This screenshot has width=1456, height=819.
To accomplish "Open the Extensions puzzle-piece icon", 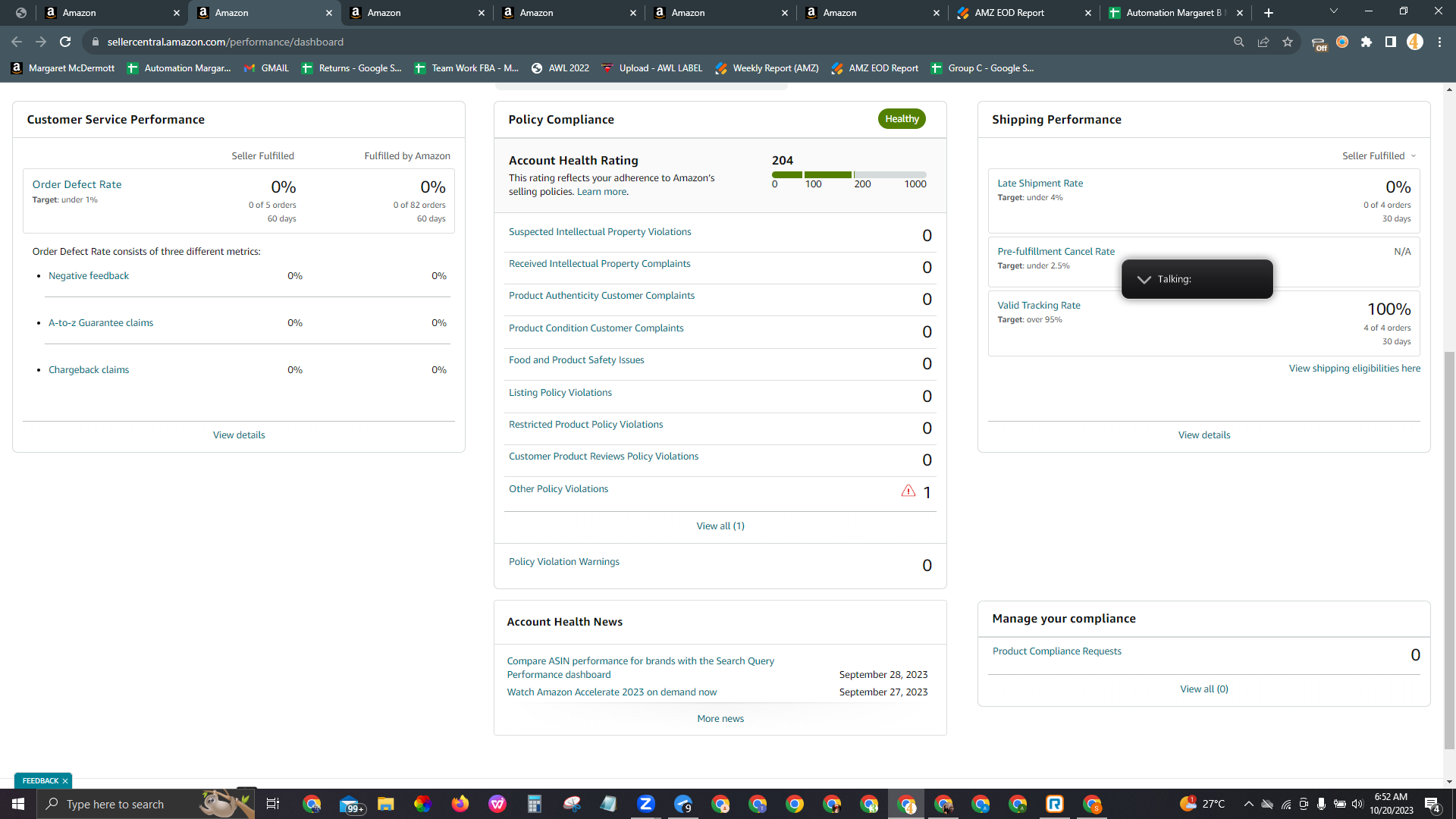I will coord(1367,42).
